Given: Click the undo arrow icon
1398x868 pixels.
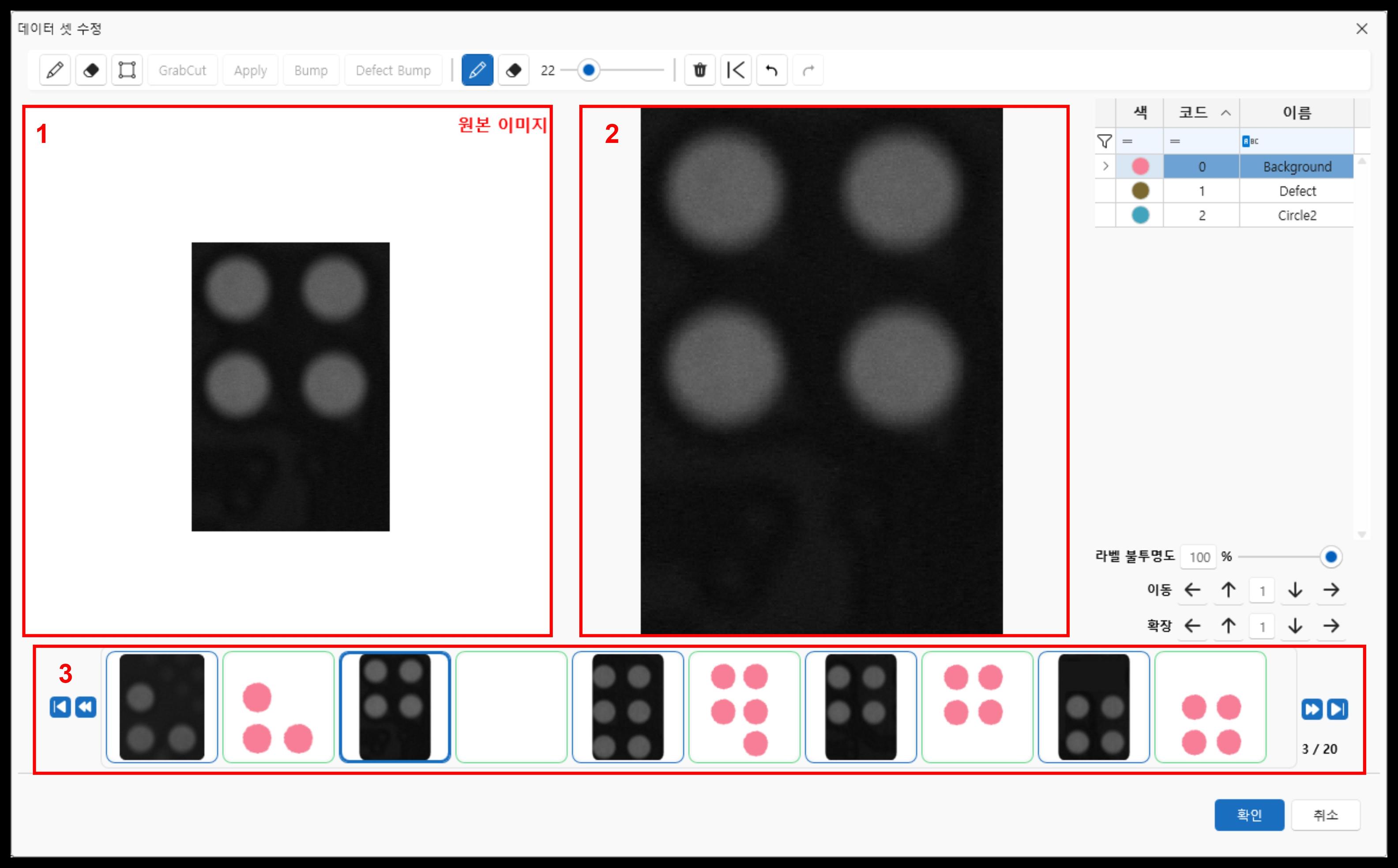Looking at the screenshot, I should (772, 70).
